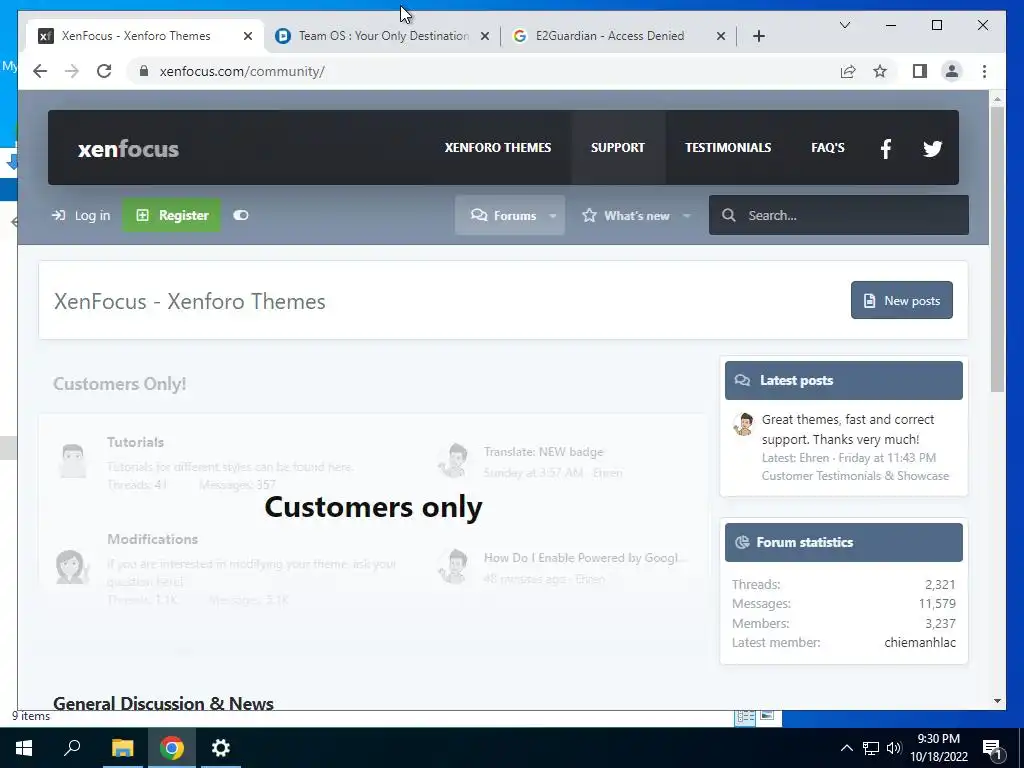The width and height of the screenshot is (1024, 768).
Task: Open the Forums section
Action: click(x=504, y=216)
